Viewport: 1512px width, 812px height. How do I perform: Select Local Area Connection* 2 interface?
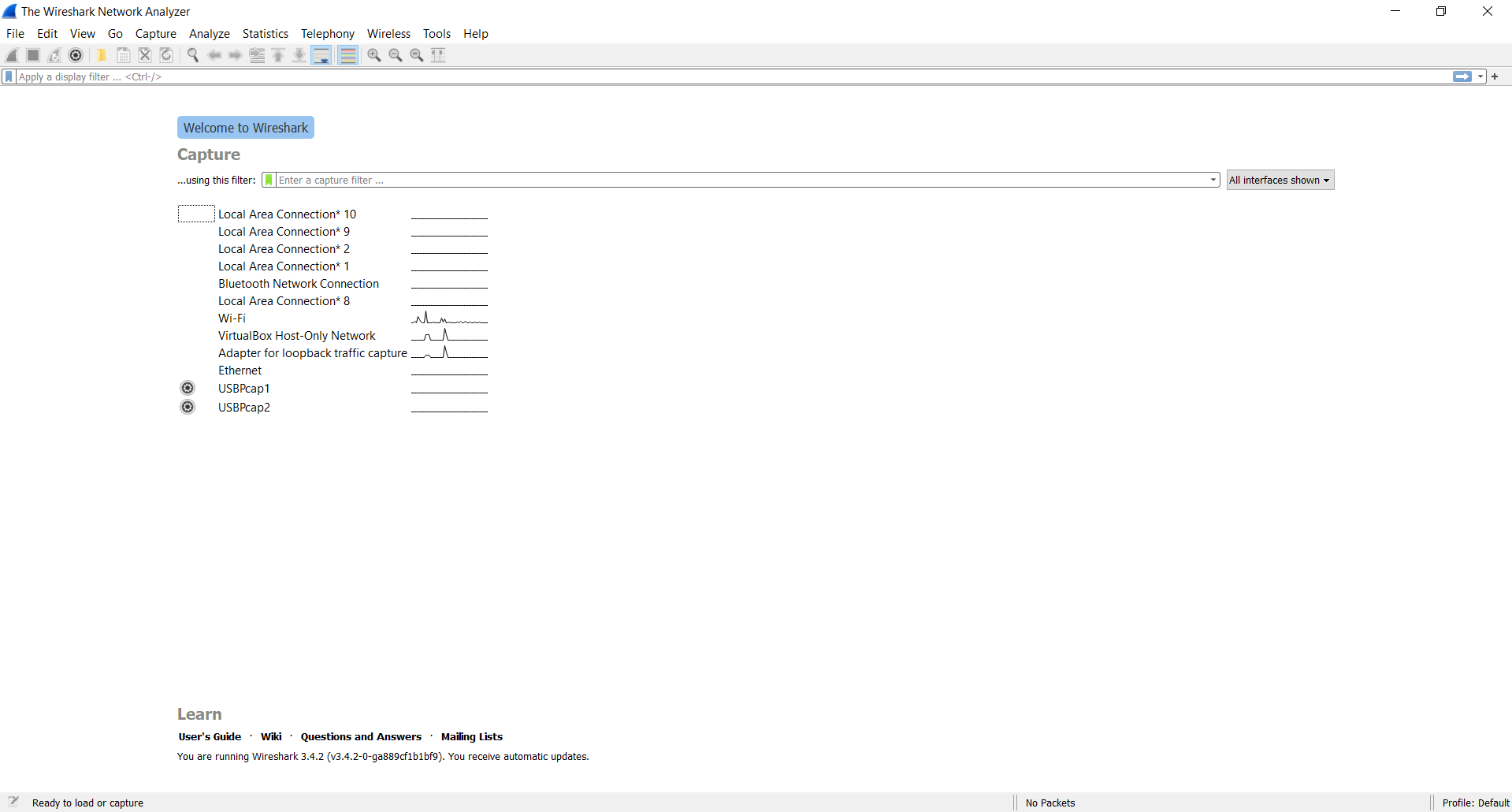[x=332, y=249]
